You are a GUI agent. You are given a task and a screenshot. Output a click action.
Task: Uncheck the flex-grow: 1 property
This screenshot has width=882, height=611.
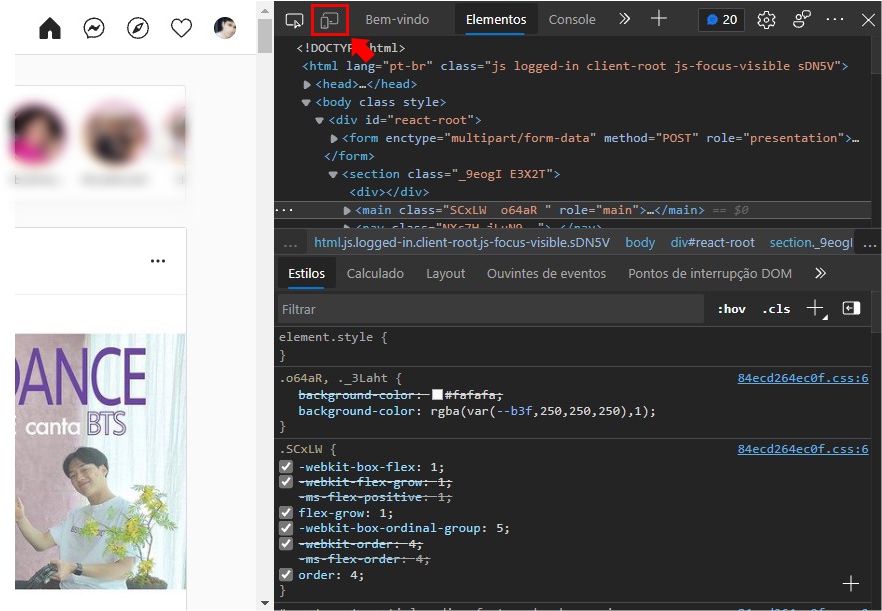click(x=286, y=513)
